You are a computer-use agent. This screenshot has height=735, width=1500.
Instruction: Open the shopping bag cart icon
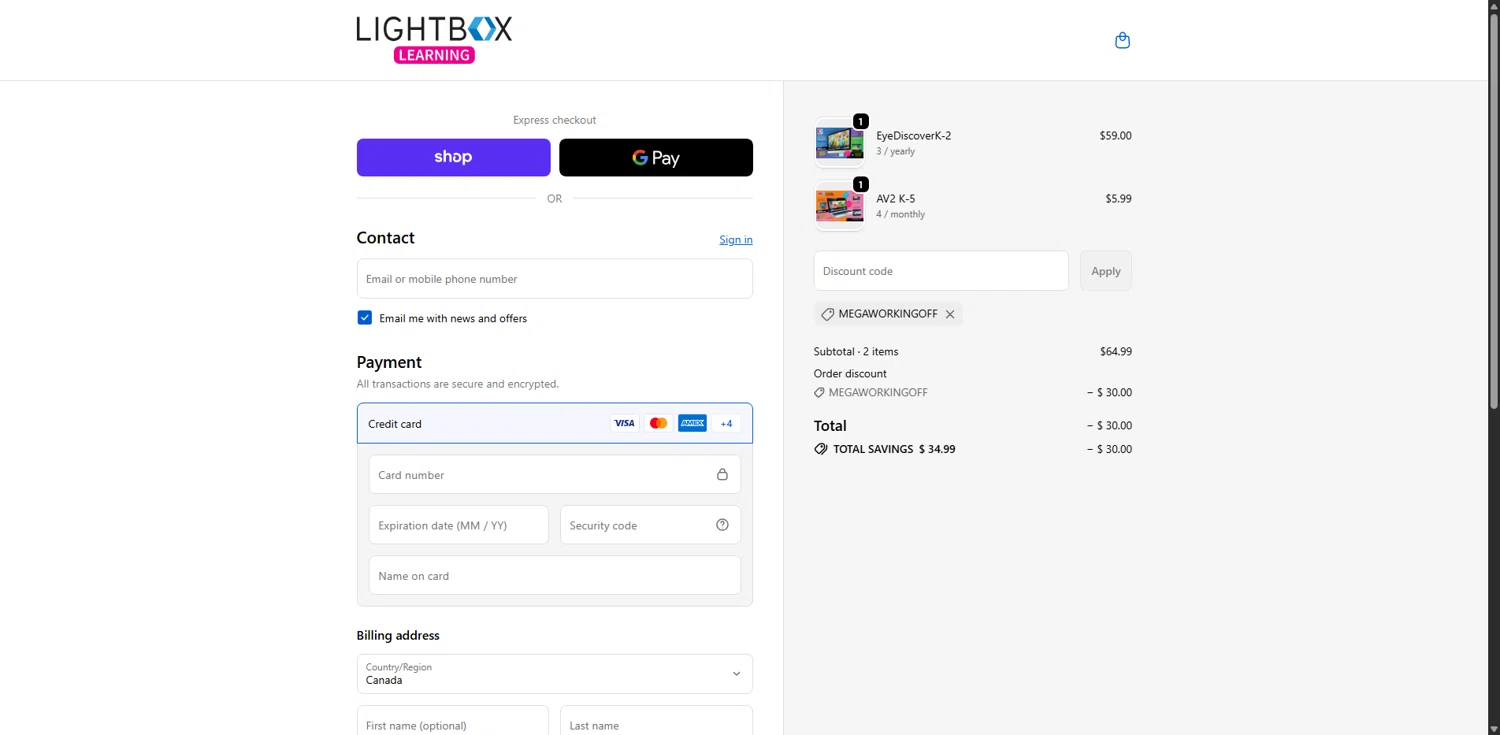[x=1122, y=40]
